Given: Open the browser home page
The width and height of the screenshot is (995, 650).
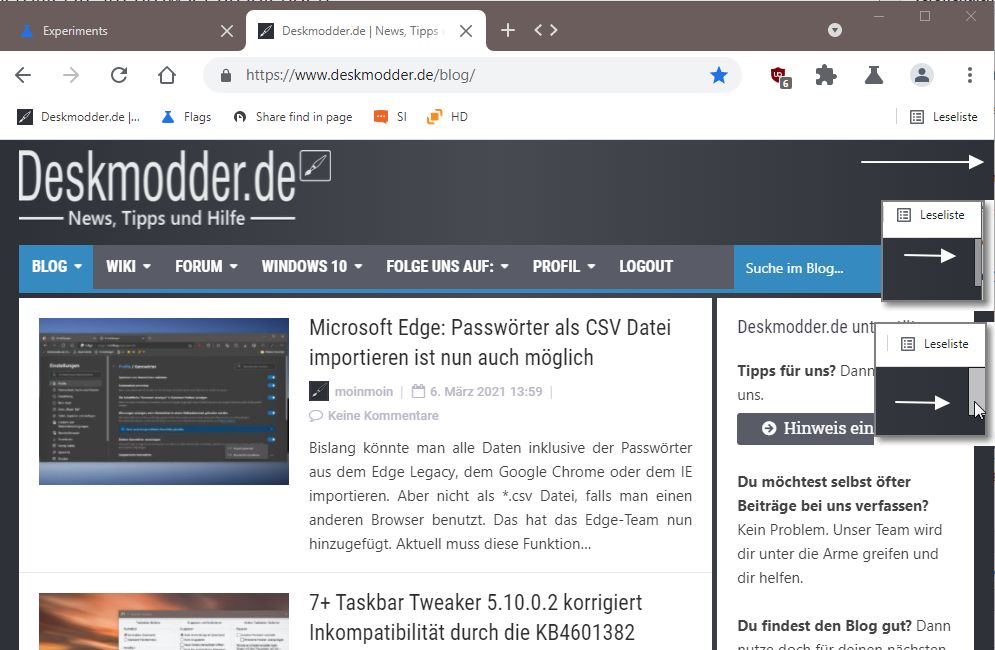Looking at the screenshot, I should (167, 75).
